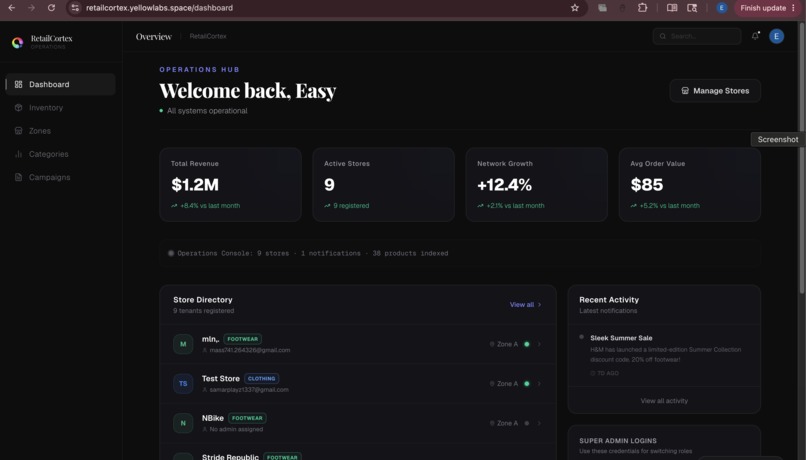
Task: Click the page vertical scrollbar
Action: pyautogui.click(x=802, y=159)
